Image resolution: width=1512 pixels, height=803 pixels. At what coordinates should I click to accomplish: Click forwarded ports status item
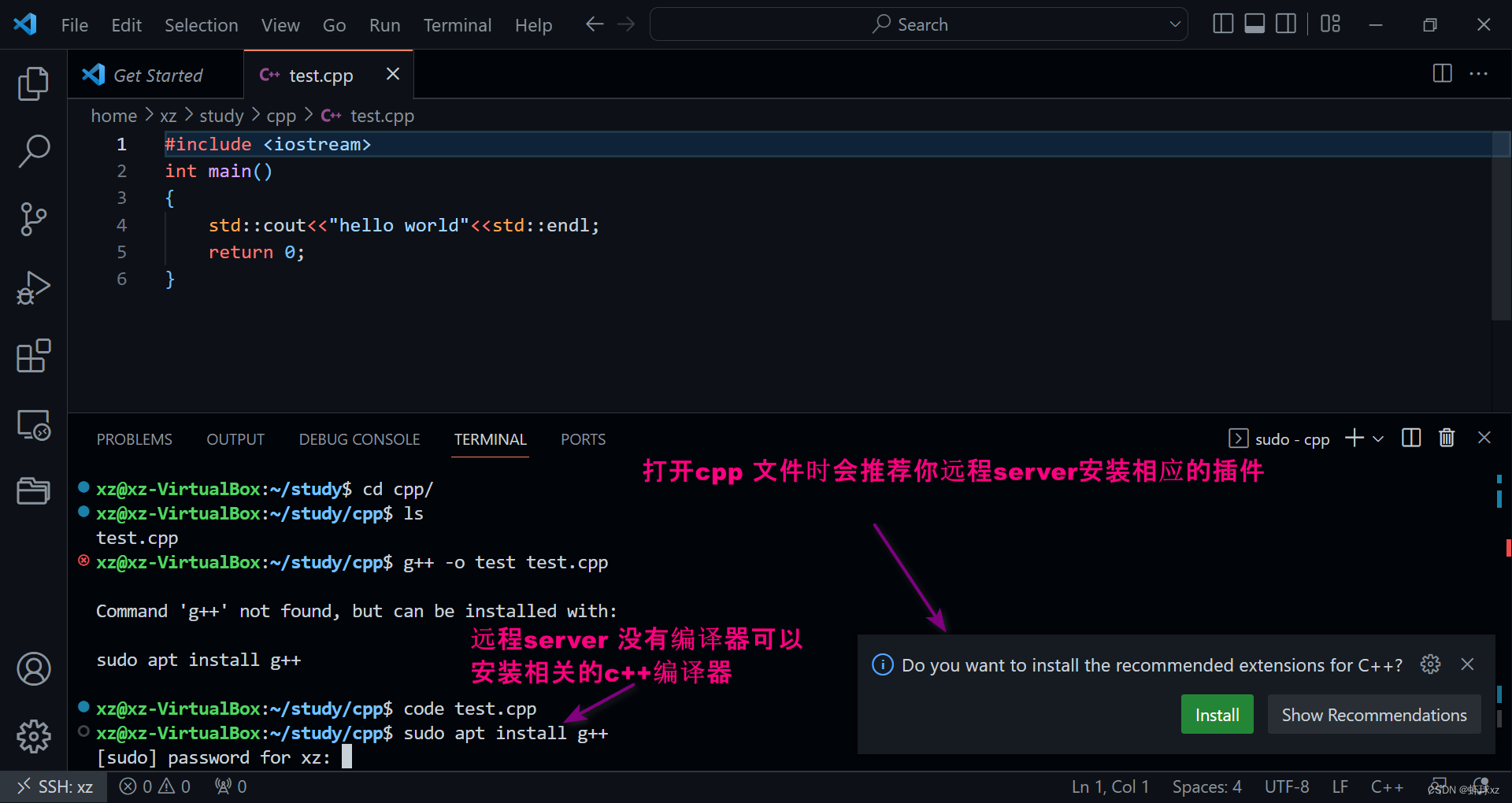(231, 786)
